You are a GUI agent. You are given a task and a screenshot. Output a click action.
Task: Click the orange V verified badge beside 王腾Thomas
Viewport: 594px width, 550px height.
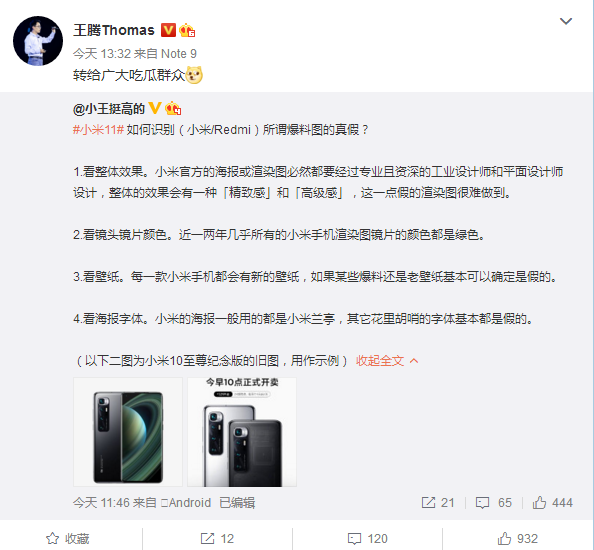coord(168,30)
